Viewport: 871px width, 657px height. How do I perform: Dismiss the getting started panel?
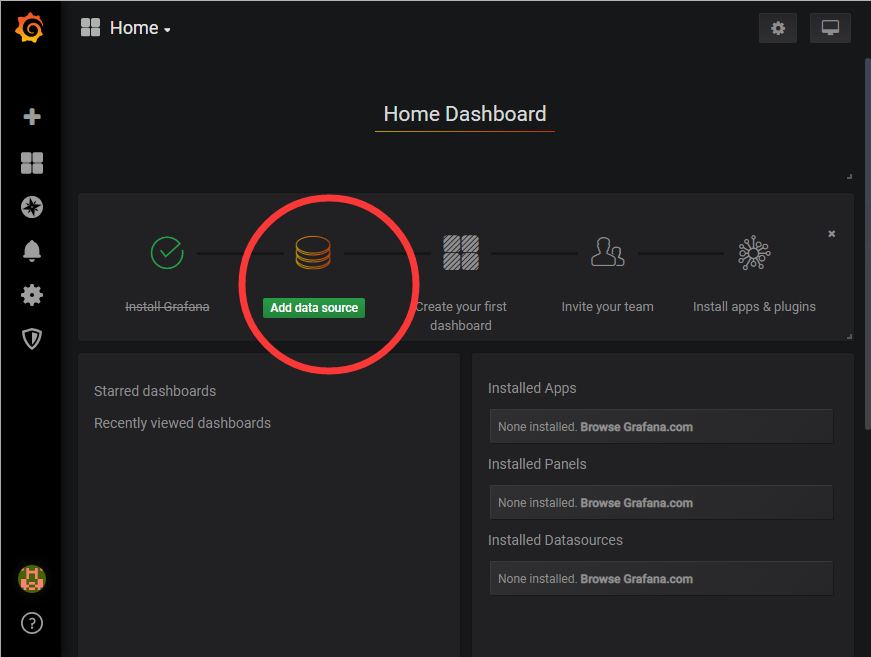(x=832, y=234)
